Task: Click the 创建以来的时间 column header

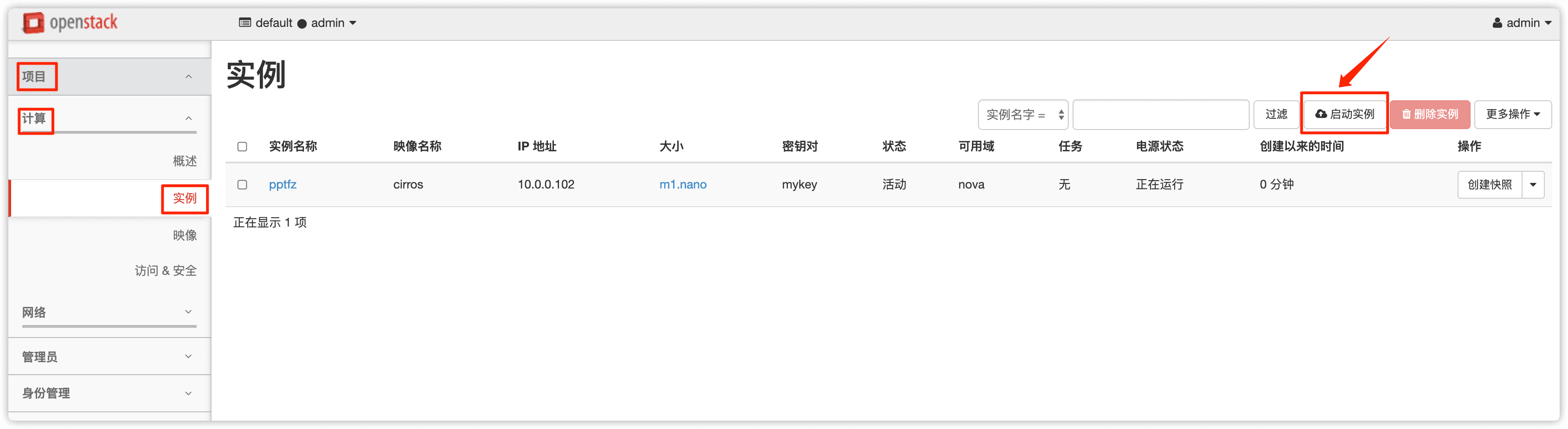Action: (x=1302, y=146)
